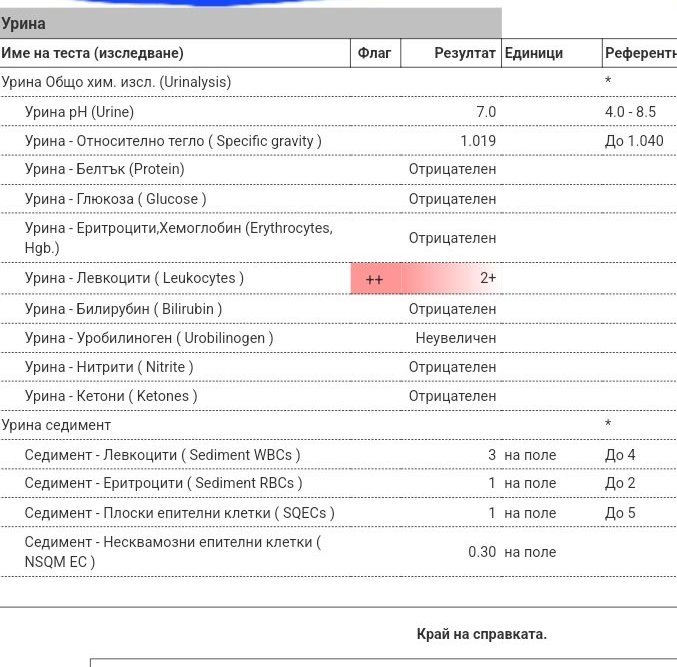Viewport: 677px width, 667px height.
Task: Select 'Относително тегло (Specific gravity)' row label
Action: coord(173,141)
